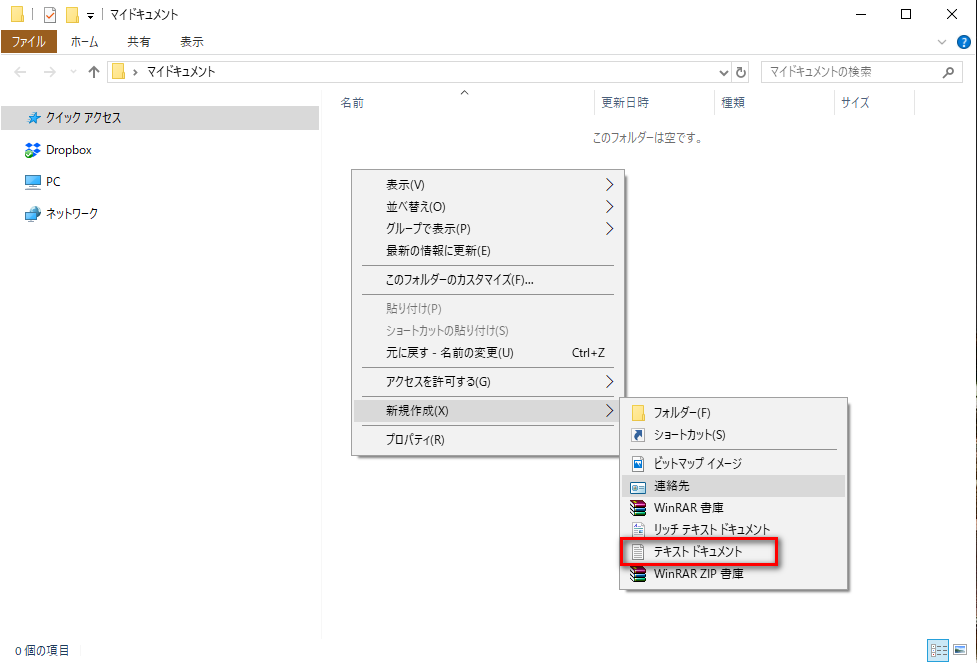Open the ファイル tab
This screenshot has width=977, height=663.
coord(29,42)
